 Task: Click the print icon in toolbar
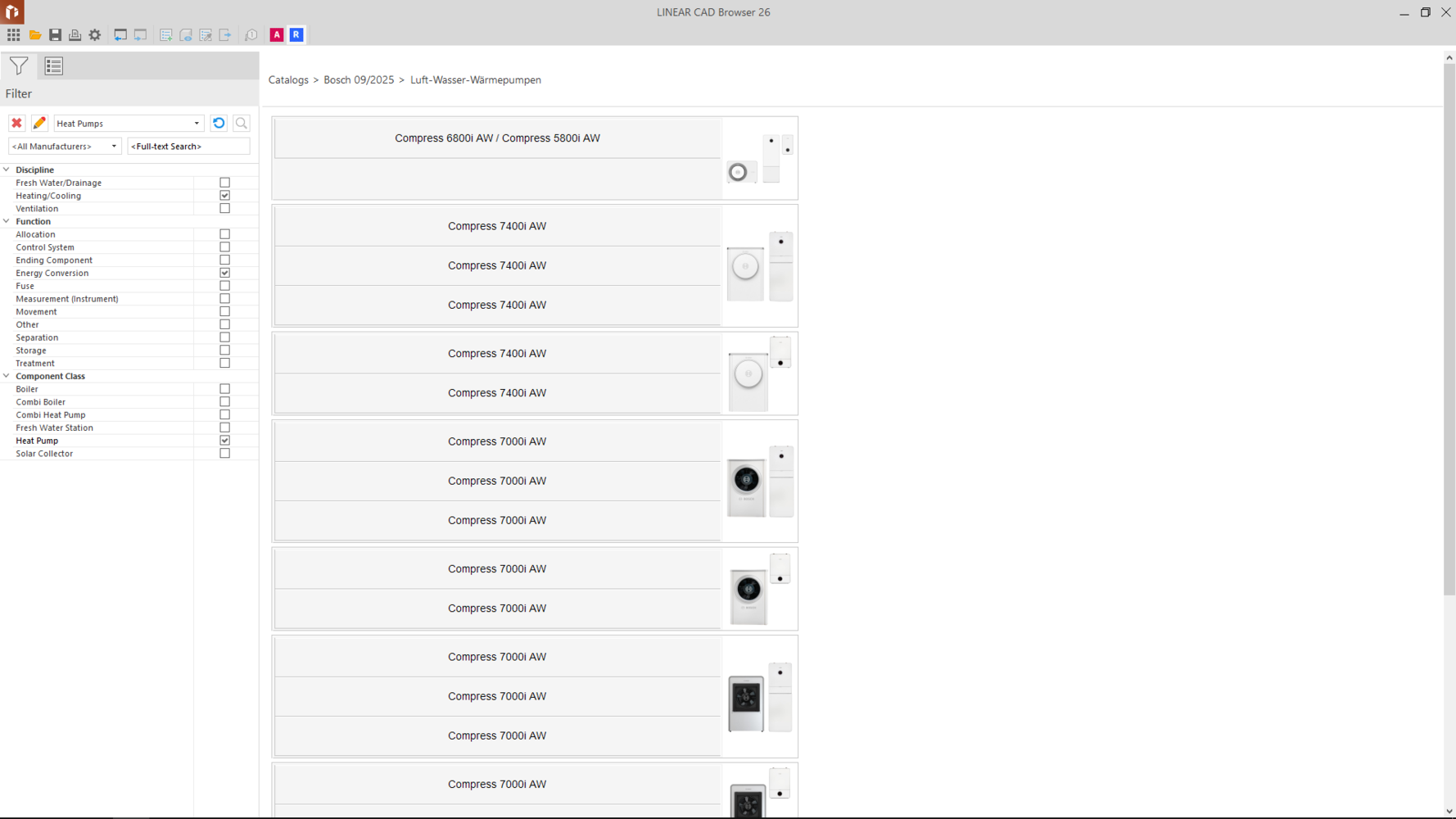75,35
